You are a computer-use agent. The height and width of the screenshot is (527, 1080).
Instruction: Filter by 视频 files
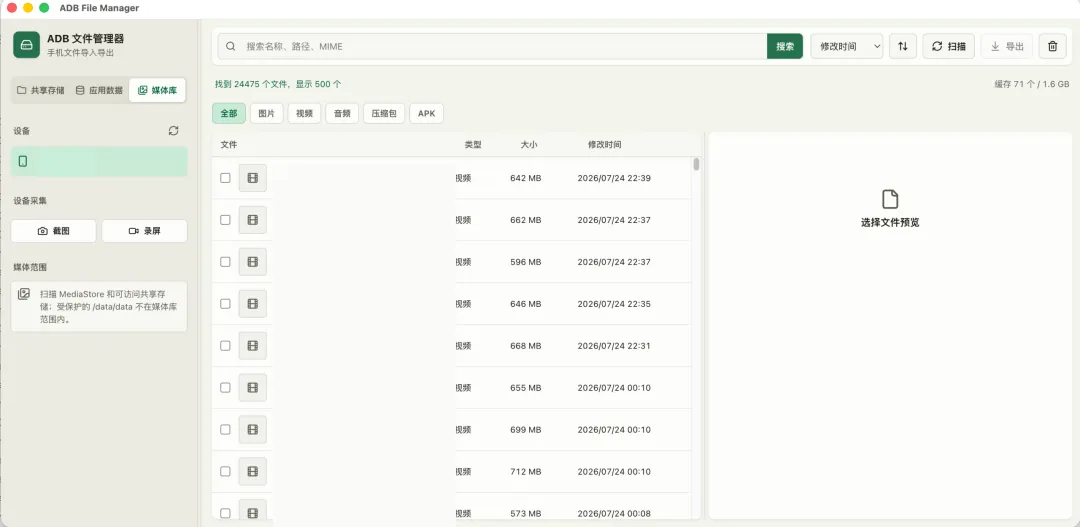click(x=304, y=114)
